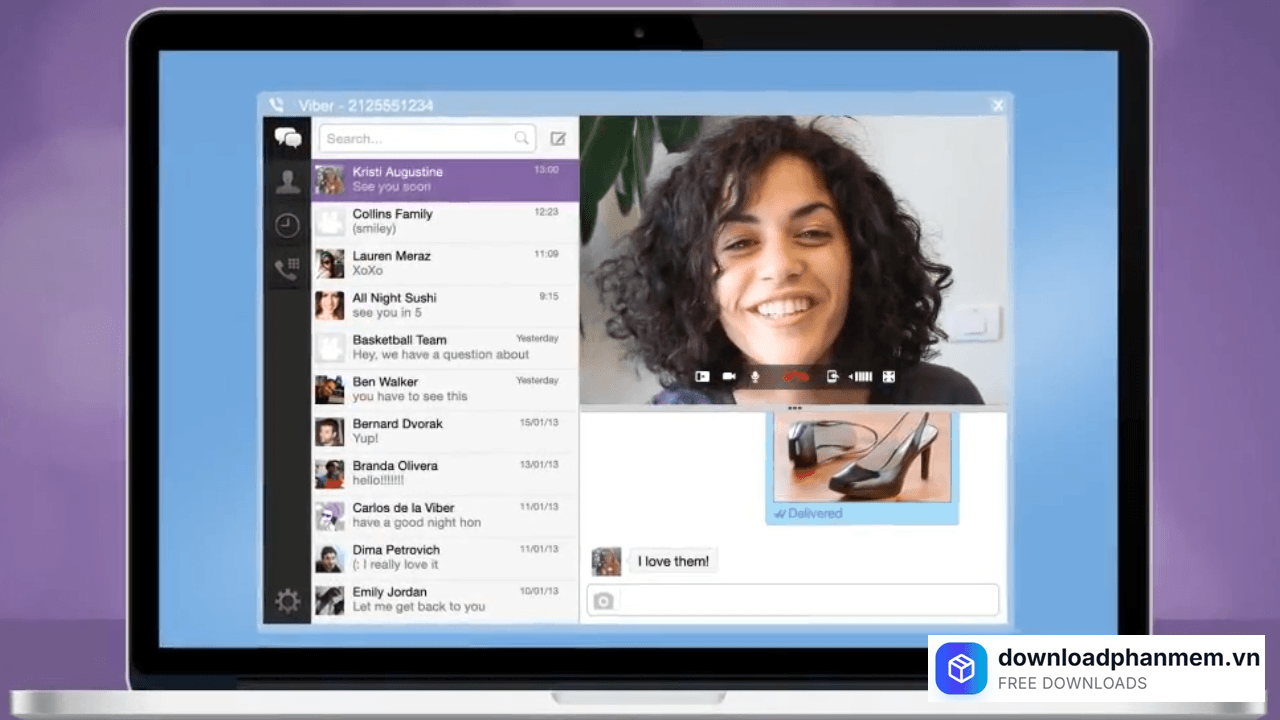Click the message input field to type

tap(800, 600)
